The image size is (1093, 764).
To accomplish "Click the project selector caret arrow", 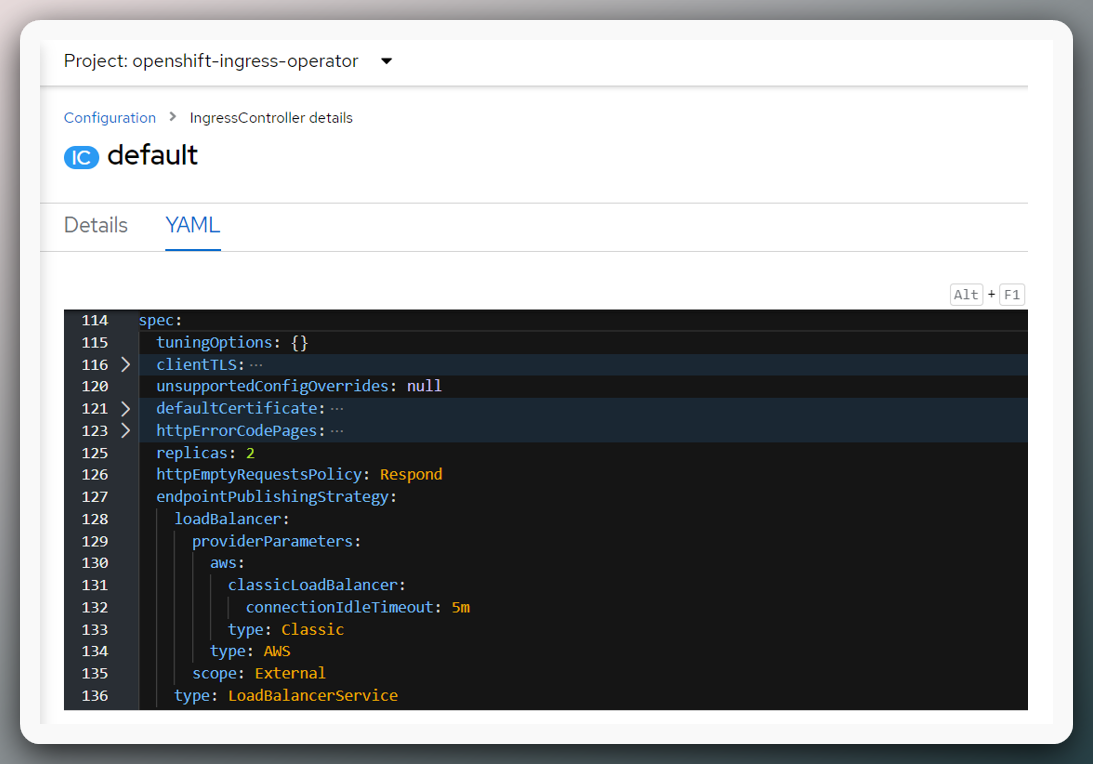I will (386, 61).
